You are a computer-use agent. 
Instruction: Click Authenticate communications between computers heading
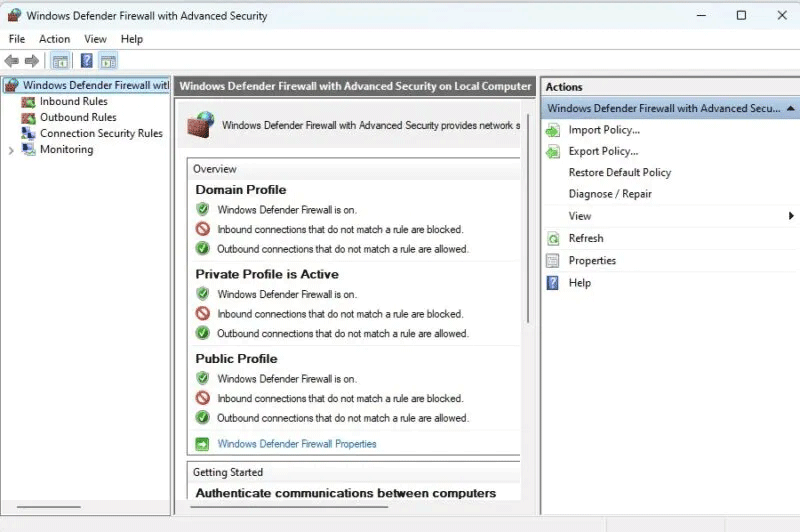(346, 493)
